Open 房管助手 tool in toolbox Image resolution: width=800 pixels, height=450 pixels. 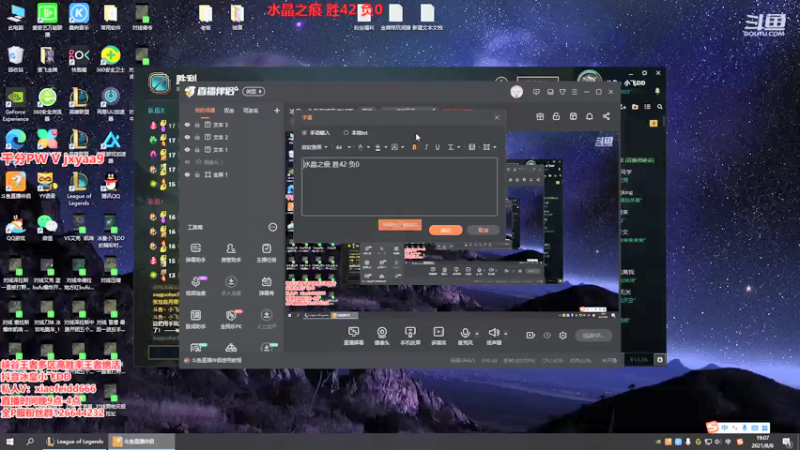tap(231, 253)
